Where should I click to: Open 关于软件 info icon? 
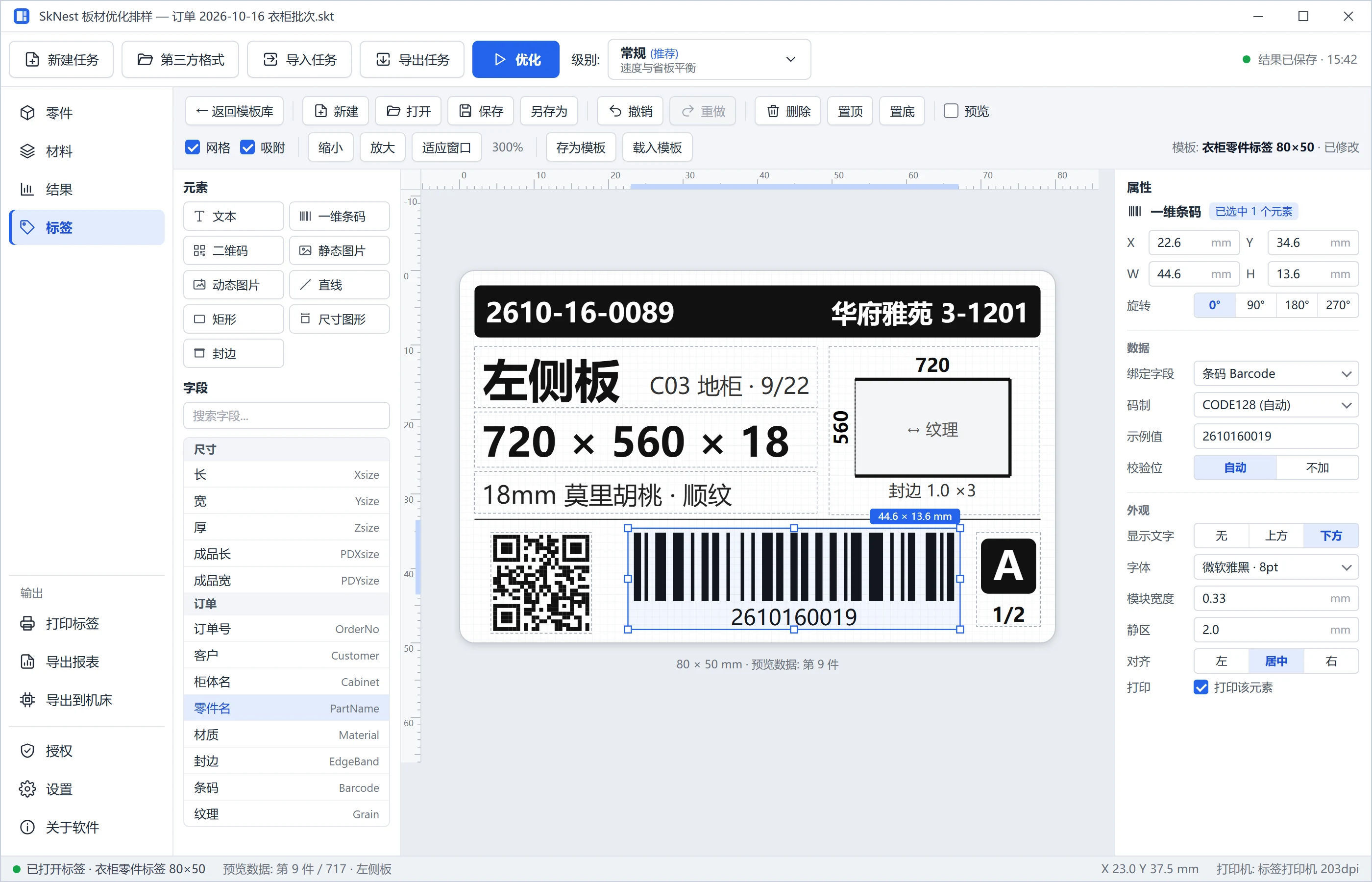click(27, 827)
